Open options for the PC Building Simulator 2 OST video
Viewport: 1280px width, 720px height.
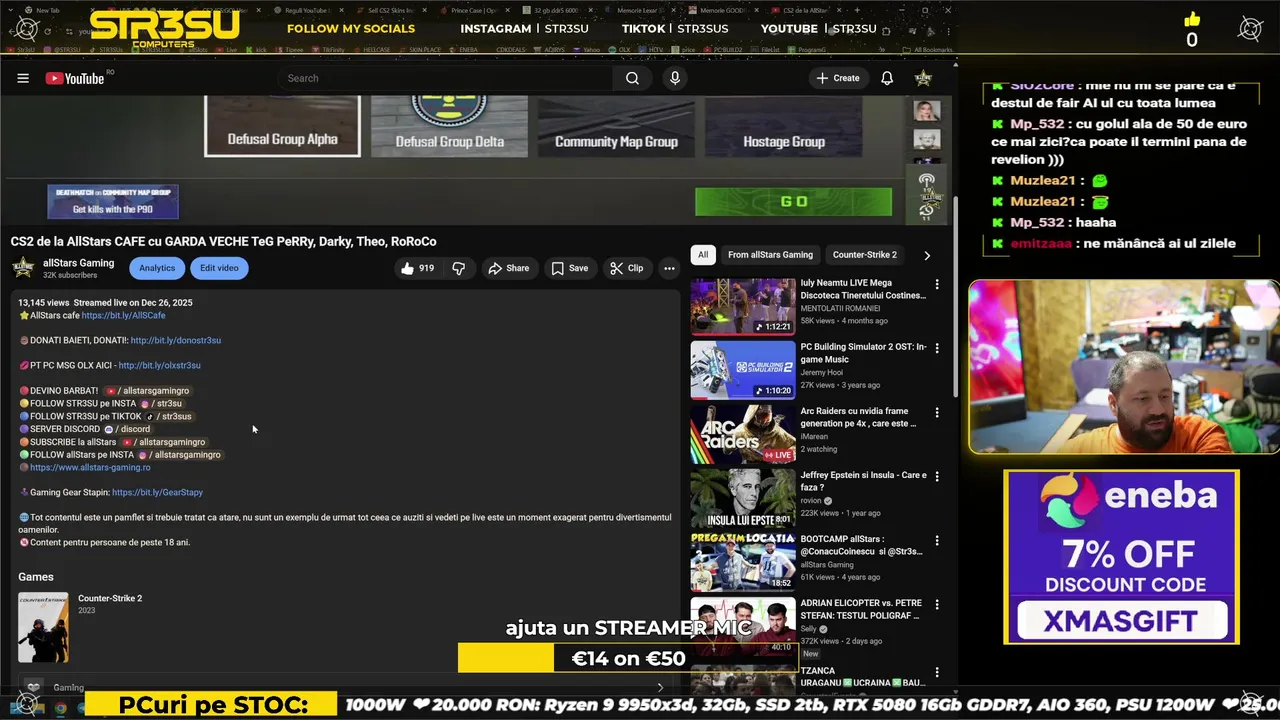click(937, 348)
